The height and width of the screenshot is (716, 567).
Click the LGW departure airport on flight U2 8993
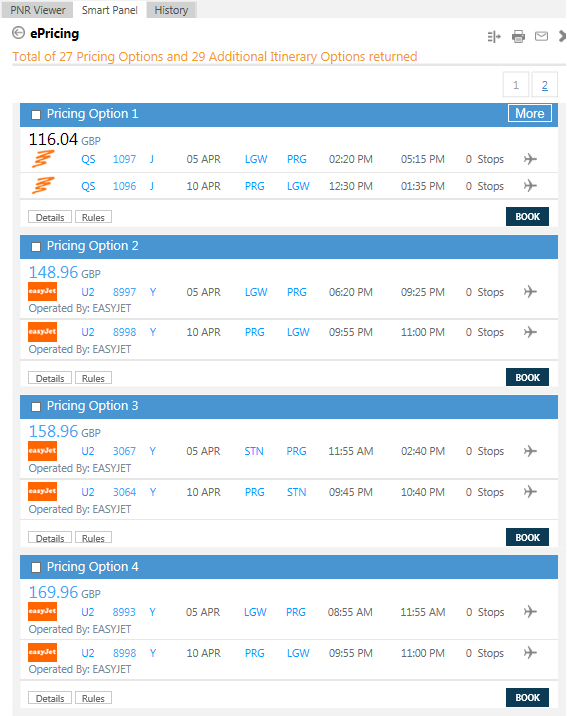click(x=255, y=612)
